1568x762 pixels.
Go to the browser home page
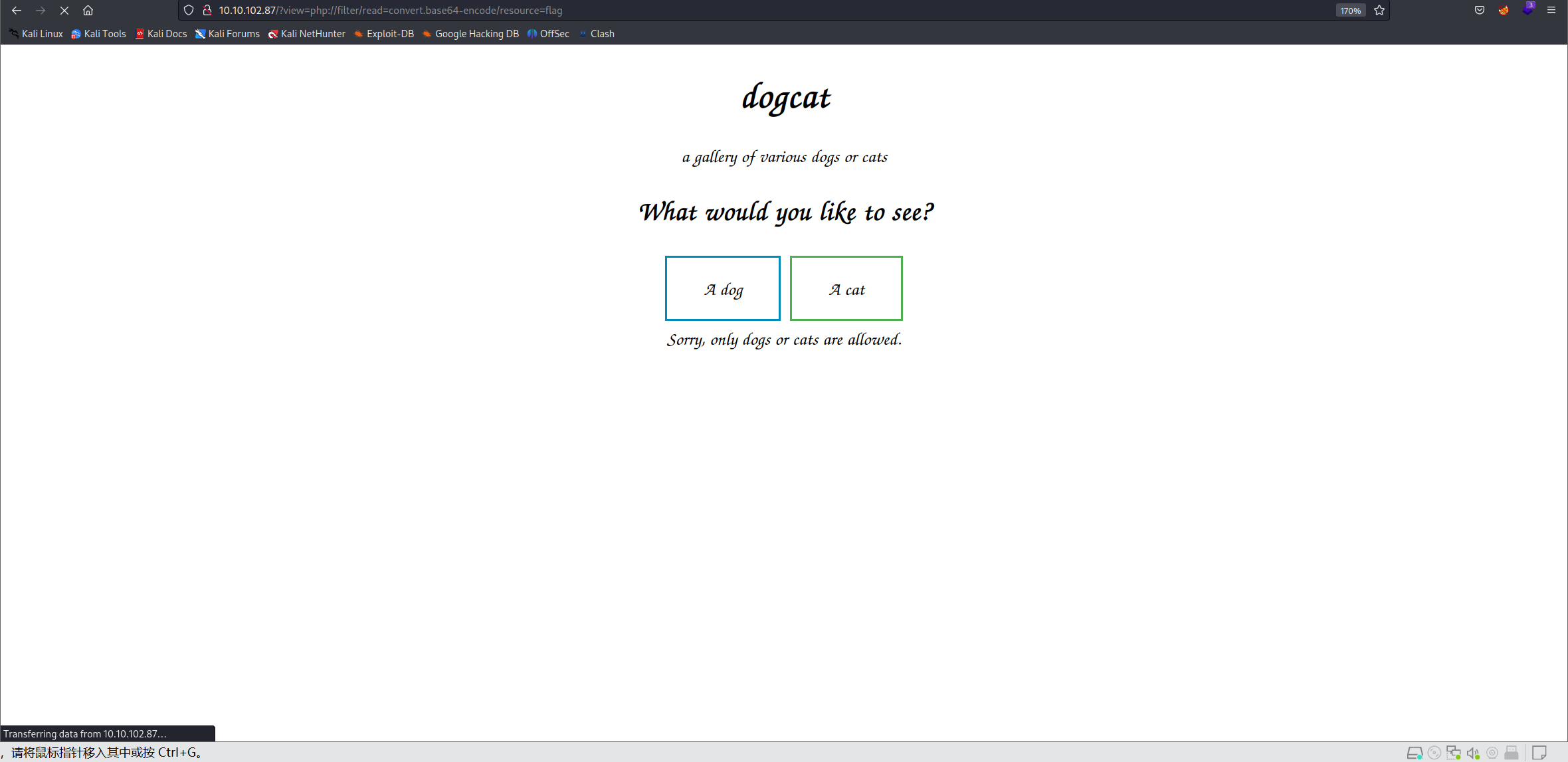pyautogui.click(x=88, y=11)
